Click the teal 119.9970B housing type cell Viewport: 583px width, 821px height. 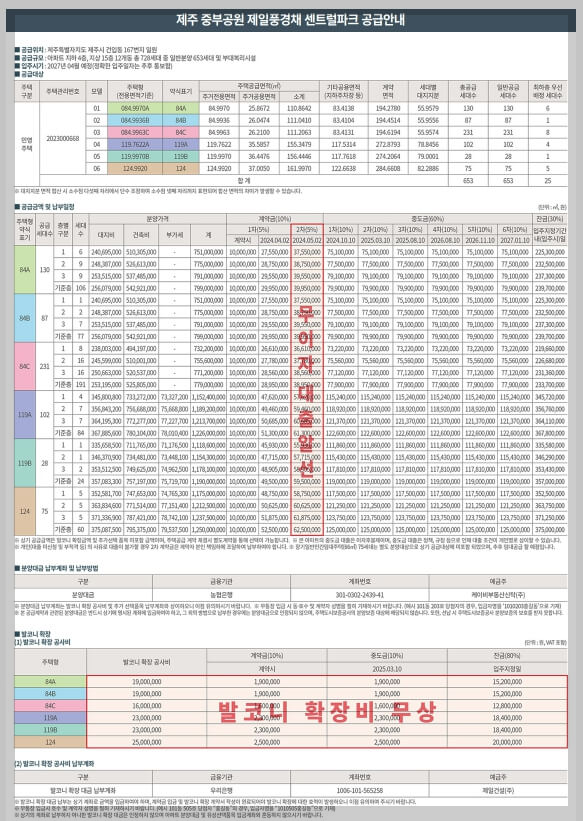(135, 157)
